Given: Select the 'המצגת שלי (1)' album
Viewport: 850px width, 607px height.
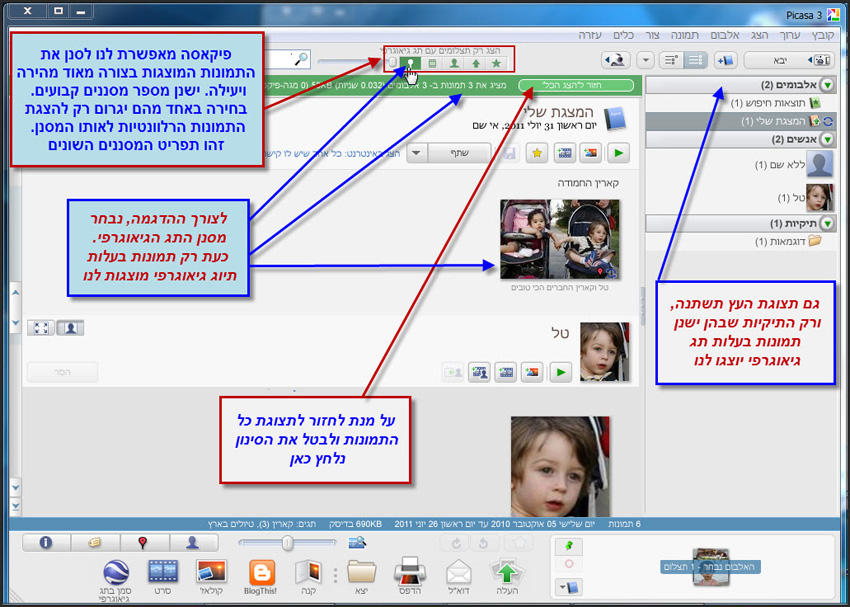Looking at the screenshot, I should point(741,121).
